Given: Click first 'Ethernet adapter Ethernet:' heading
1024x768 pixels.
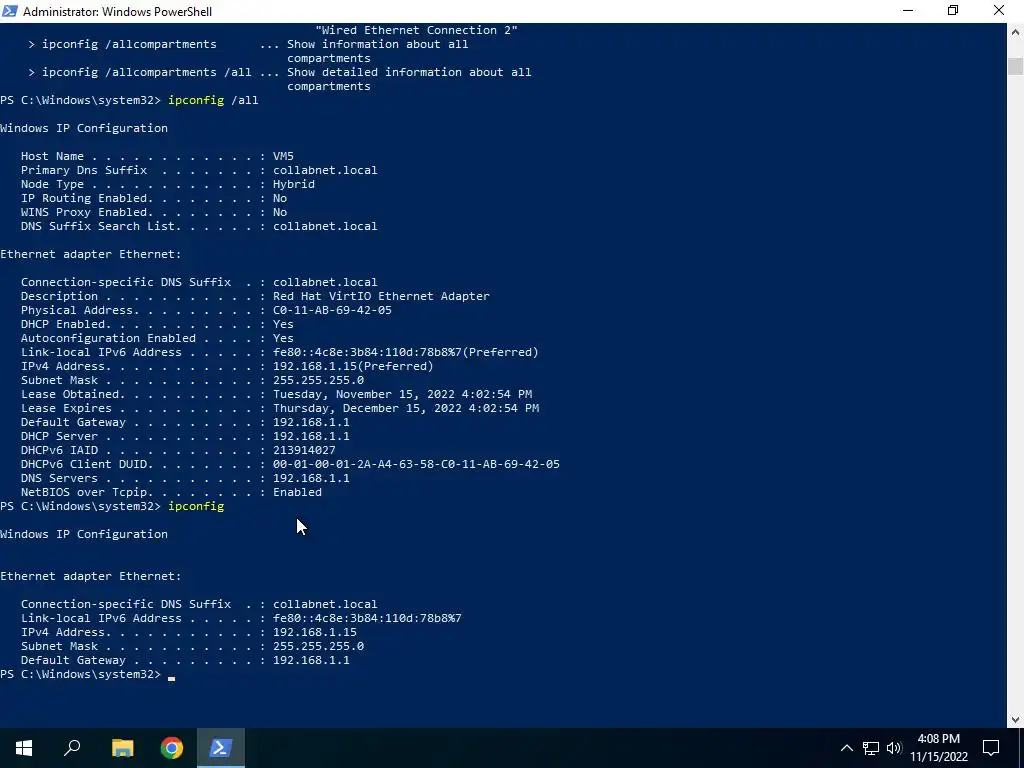Looking at the screenshot, I should pyautogui.click(x=91, y=254).
